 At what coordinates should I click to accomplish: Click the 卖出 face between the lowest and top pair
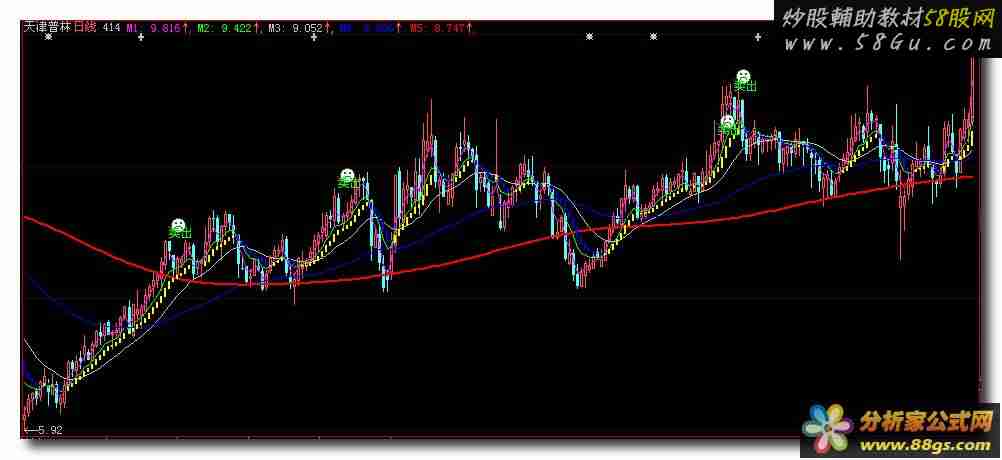pyautogui.click(x=347, y=175)
